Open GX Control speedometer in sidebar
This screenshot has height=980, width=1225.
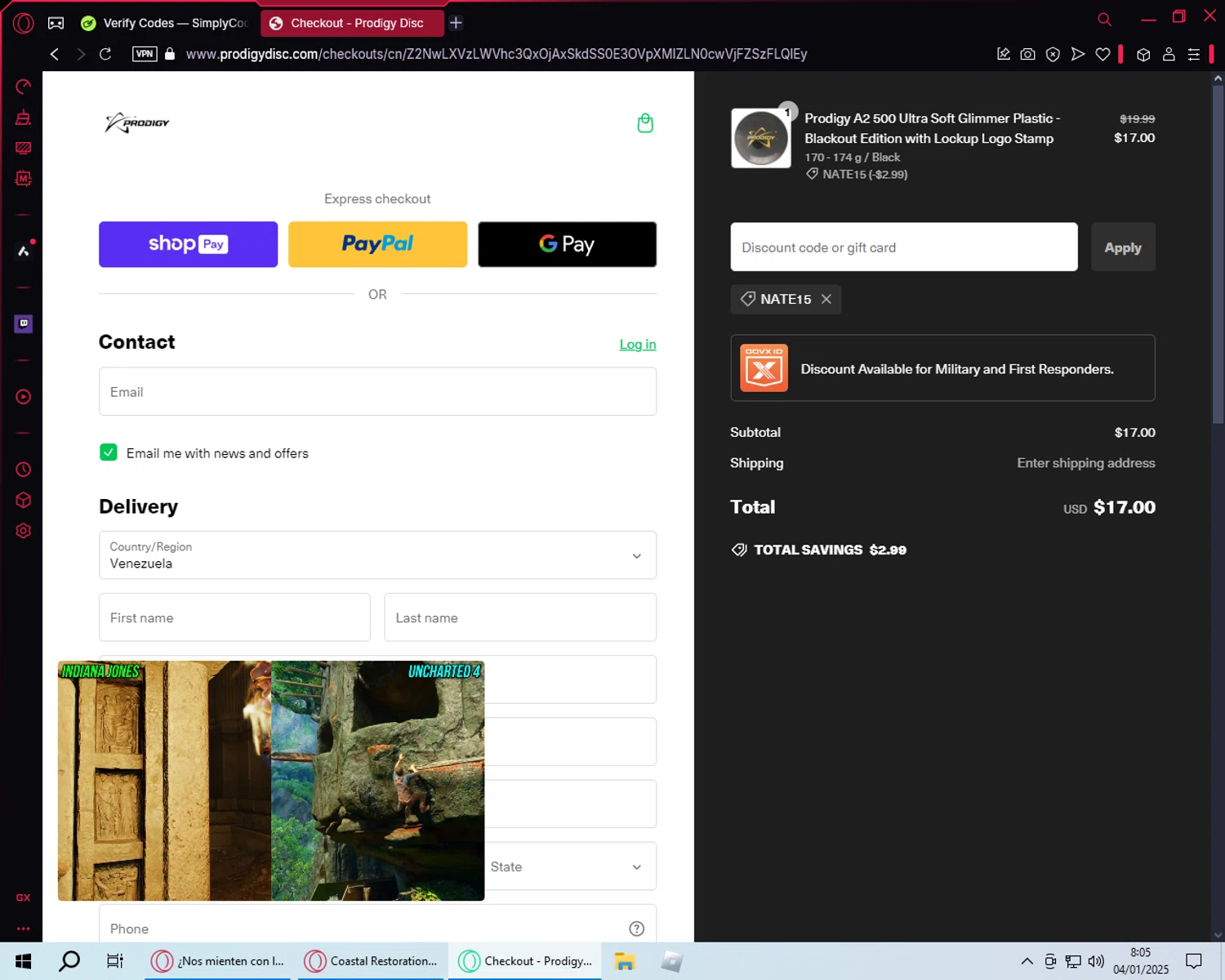click(x=23, y=87)
